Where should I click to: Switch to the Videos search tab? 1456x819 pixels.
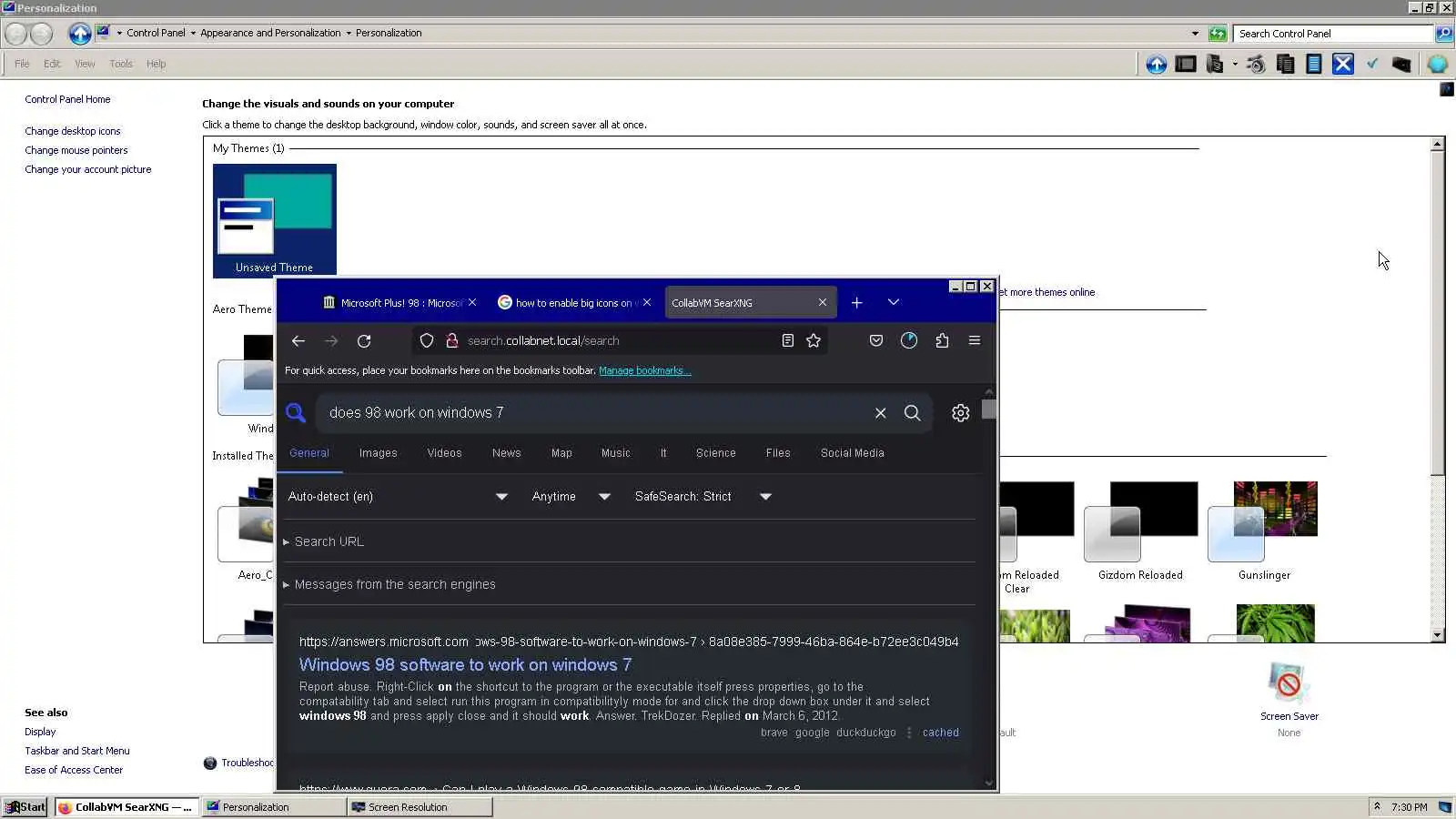click(444, 453)
